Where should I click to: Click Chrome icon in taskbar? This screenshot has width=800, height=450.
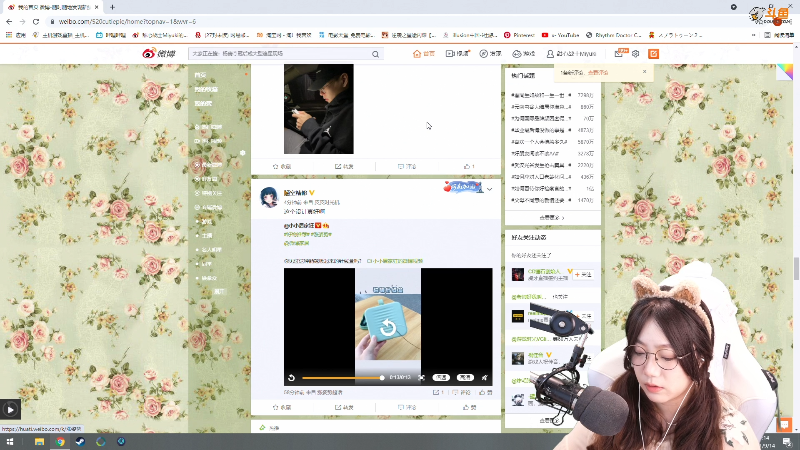[60, 442]
